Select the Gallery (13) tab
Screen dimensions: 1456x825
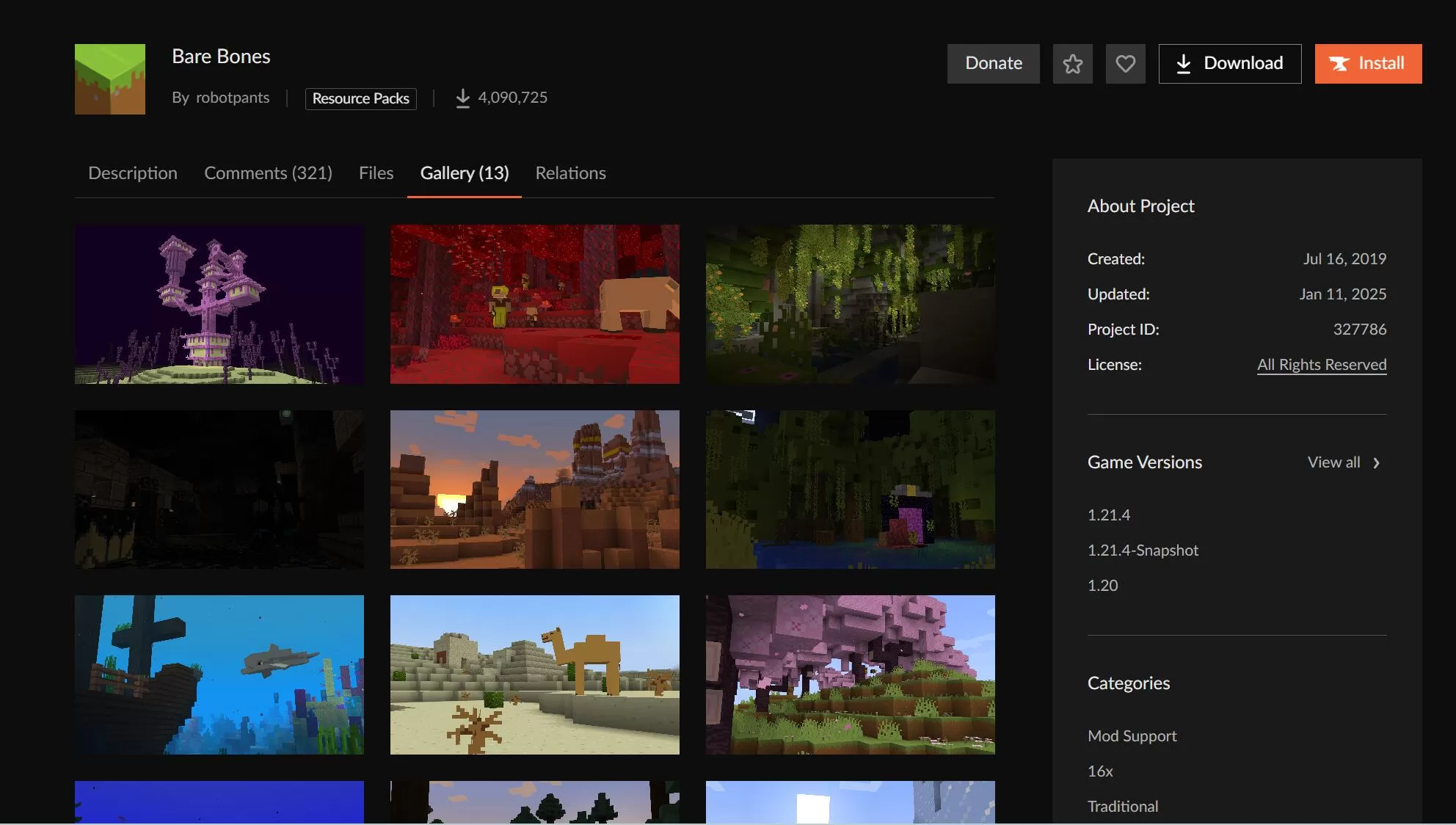[465, 173]
